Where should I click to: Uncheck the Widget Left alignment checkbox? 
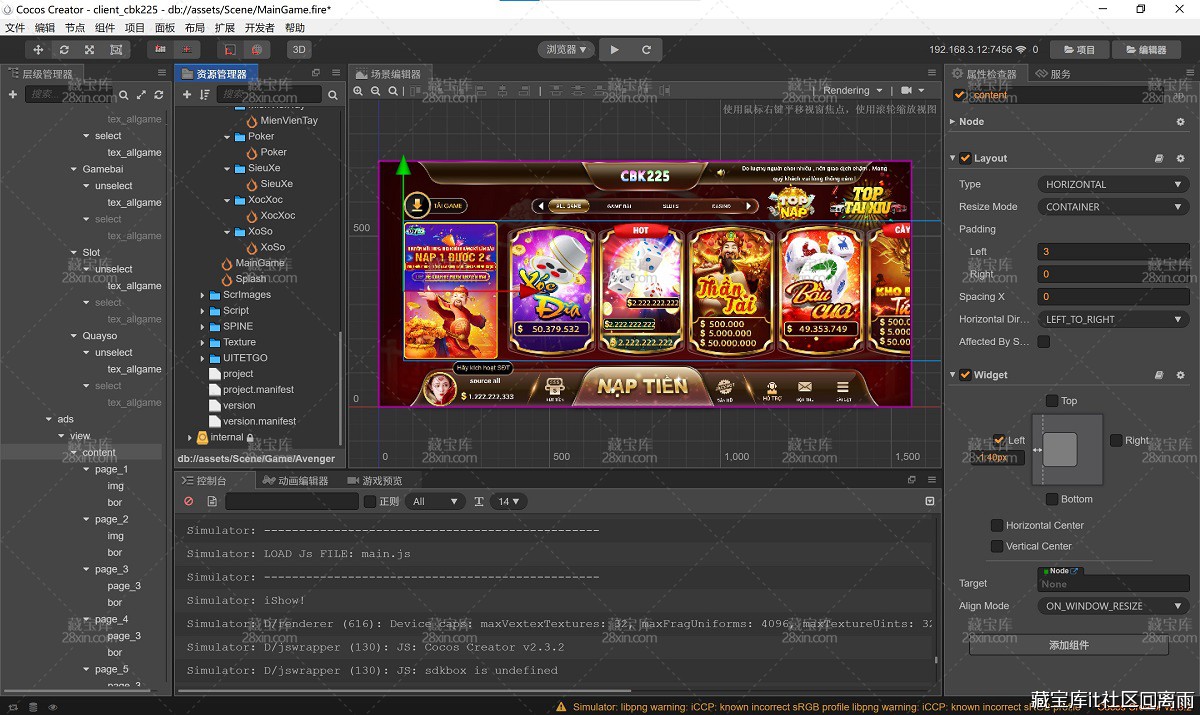click(999, 440)
